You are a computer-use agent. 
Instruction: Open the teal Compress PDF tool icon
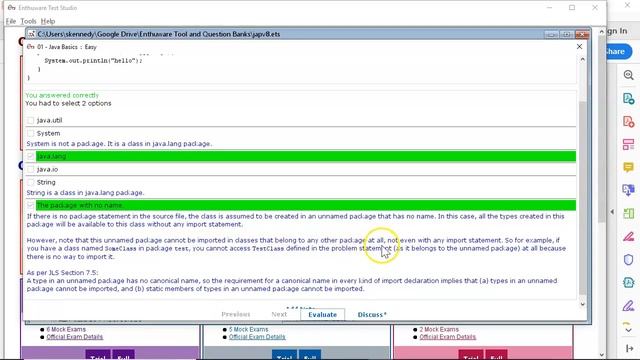point(629,282)
